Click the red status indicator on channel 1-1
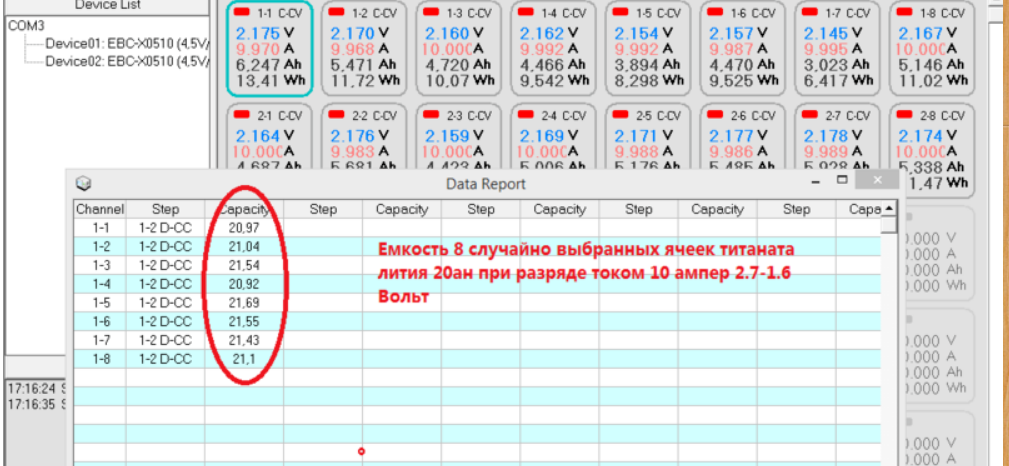This screenshot has height=466, width=1009. (243, 14)
